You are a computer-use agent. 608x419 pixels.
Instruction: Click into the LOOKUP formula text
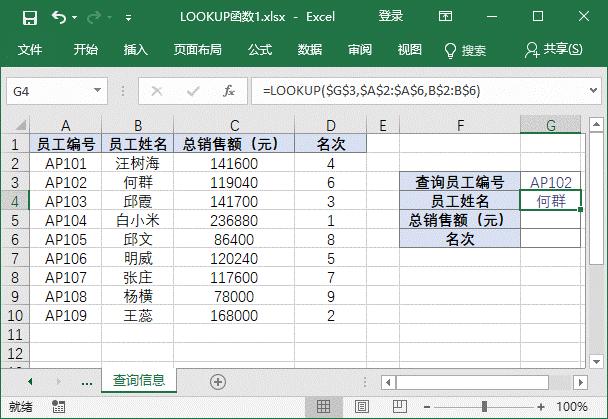[x=371, y=91]
